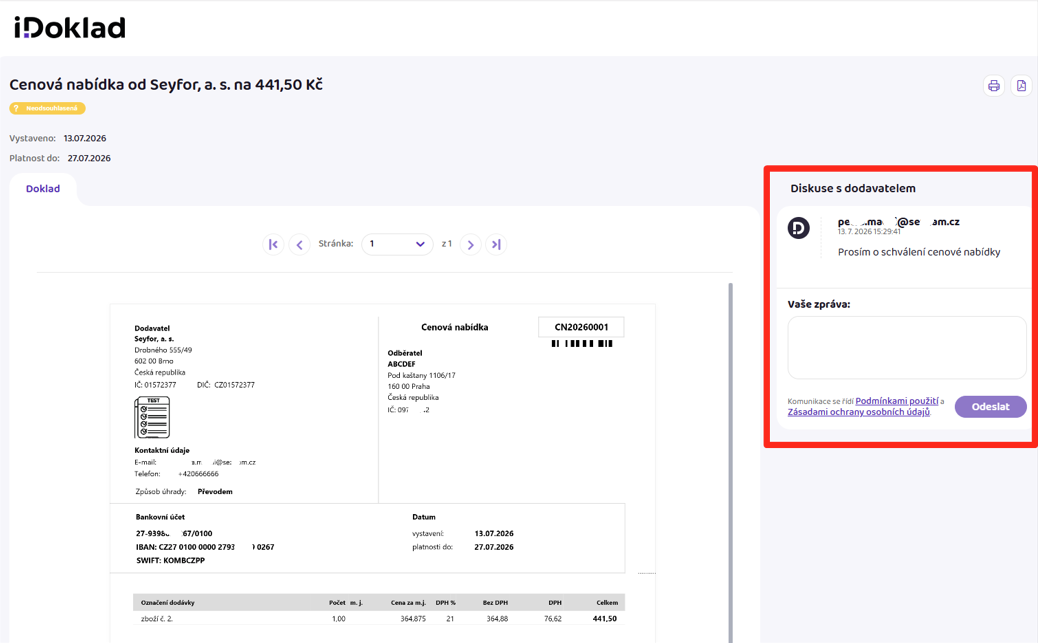The image size is (1038, 643).
Task: Jump to first page arrow
Action: point(273,244)
